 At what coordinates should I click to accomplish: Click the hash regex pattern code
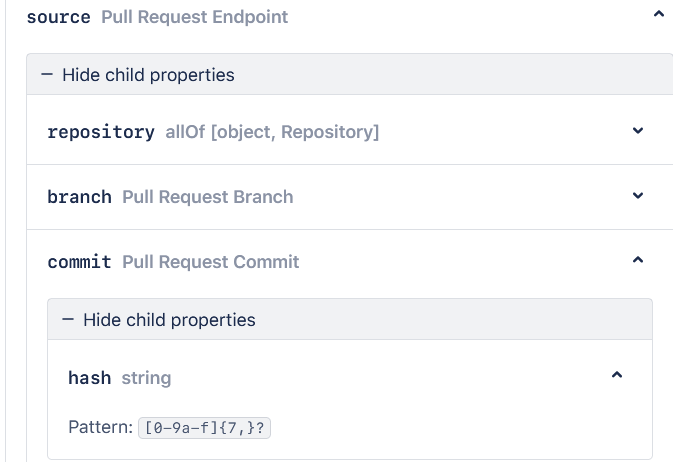(206, 428)
